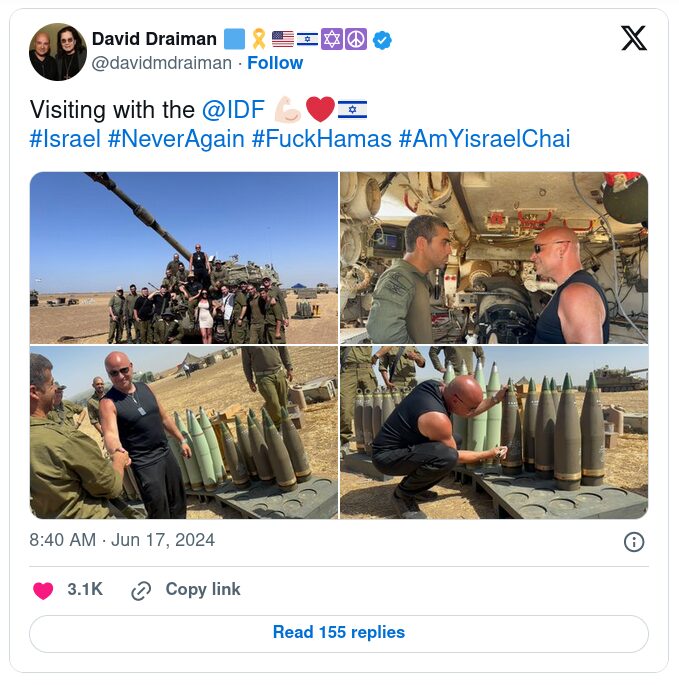Click the heart like icon

43,590
